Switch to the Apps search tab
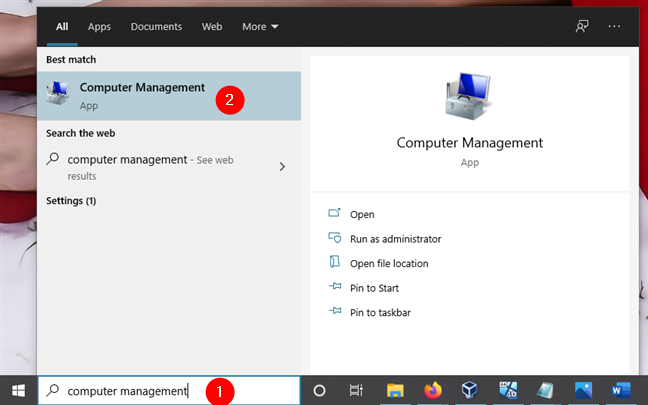 point(99,27)
